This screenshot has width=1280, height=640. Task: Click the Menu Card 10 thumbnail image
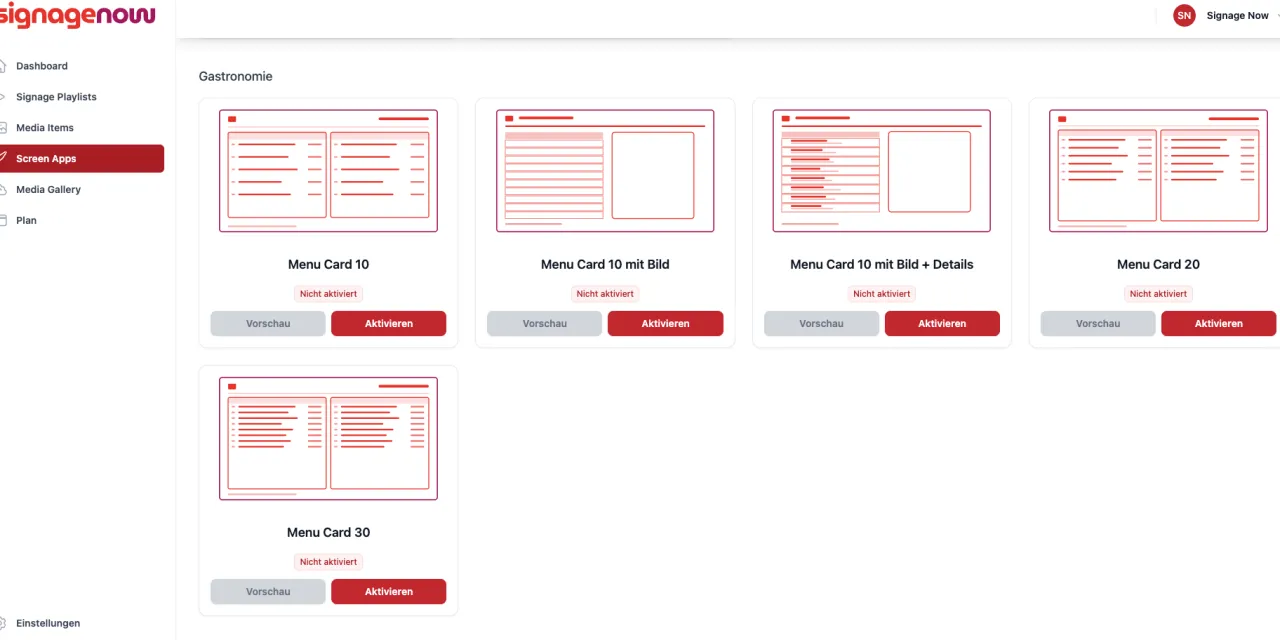(328, 171)
